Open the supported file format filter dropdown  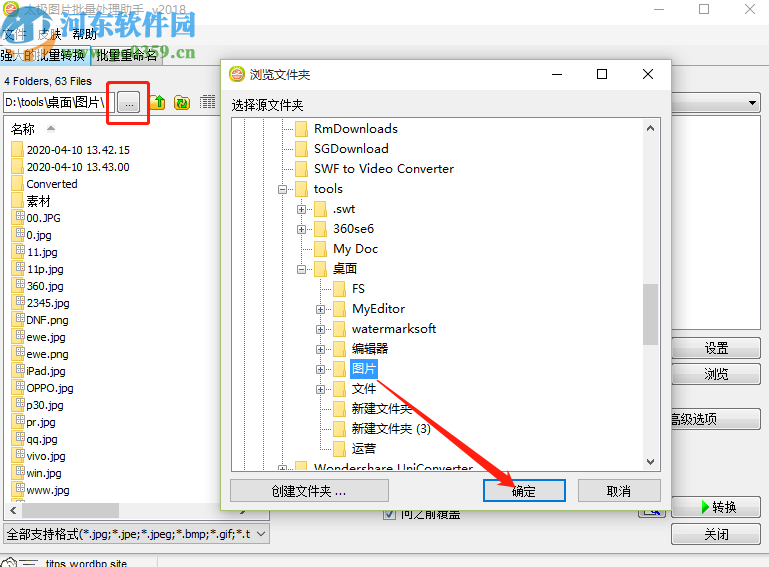point(261,534)
